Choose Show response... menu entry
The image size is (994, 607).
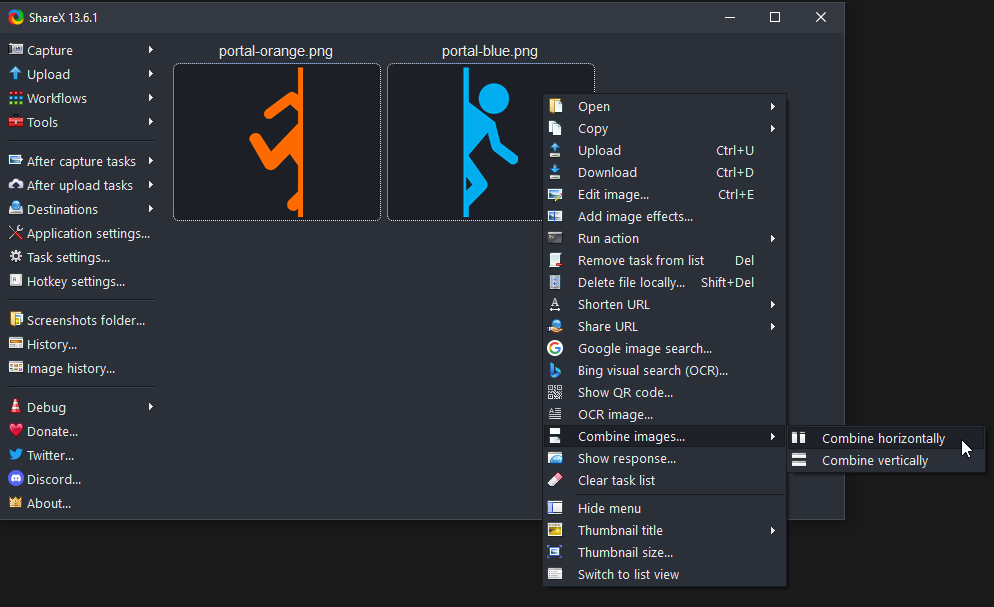(x=664, y=458)
